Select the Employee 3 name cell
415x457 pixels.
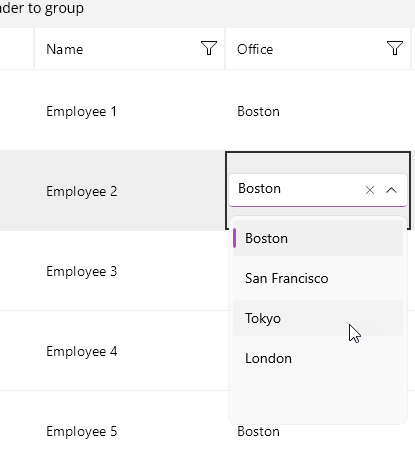click(129, 271)
